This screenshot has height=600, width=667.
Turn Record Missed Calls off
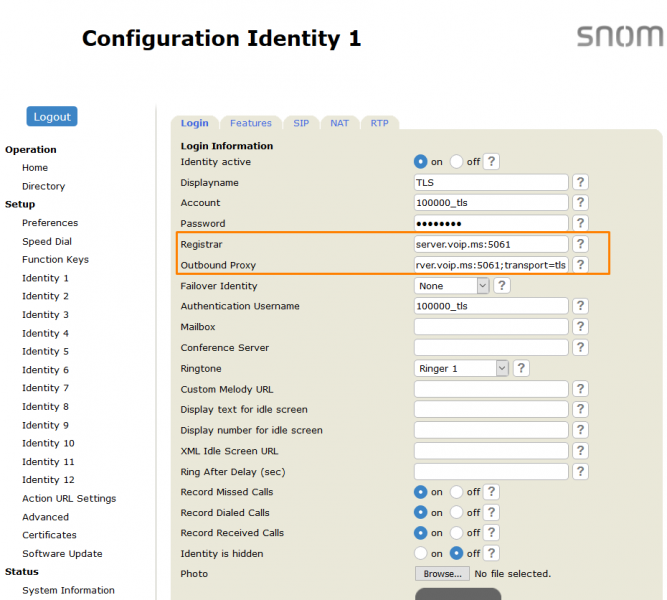(x=456, y=492)
